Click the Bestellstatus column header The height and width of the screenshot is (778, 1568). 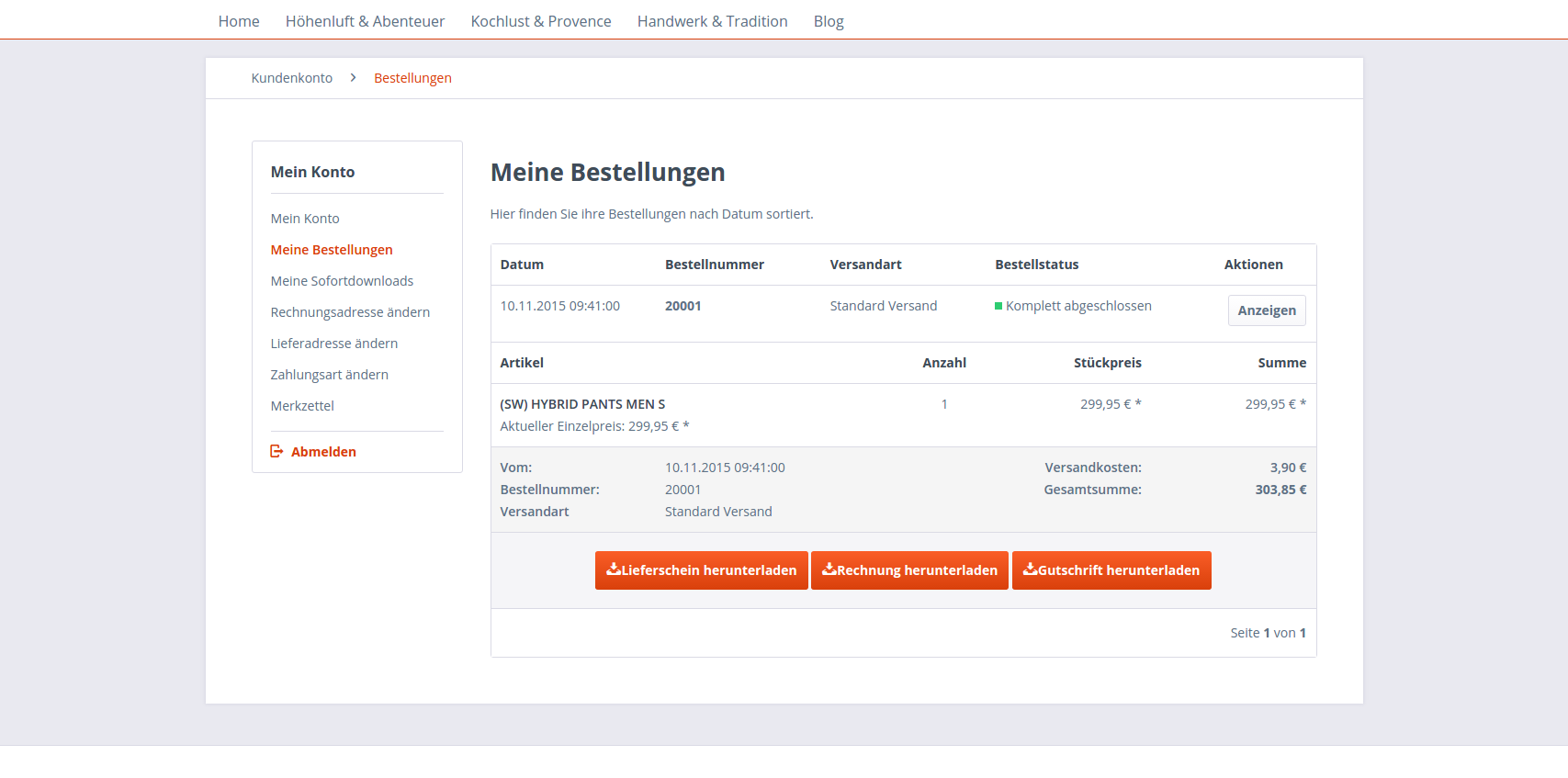click(1037, 265)
